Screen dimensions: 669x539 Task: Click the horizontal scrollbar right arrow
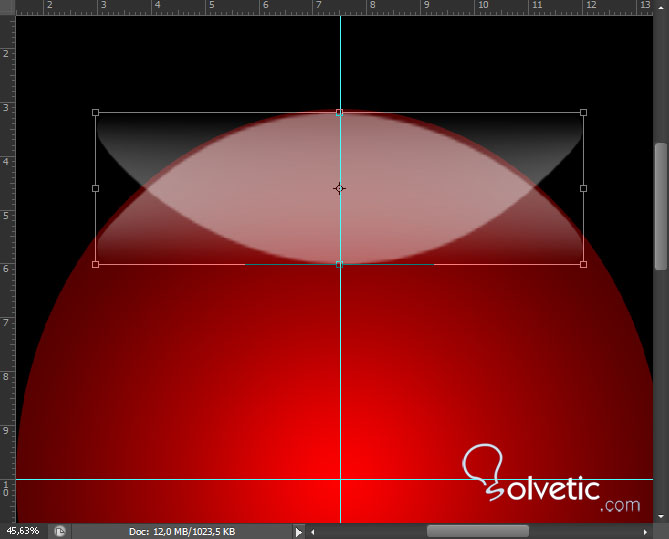pyautogui.click(x=645, y=532)
